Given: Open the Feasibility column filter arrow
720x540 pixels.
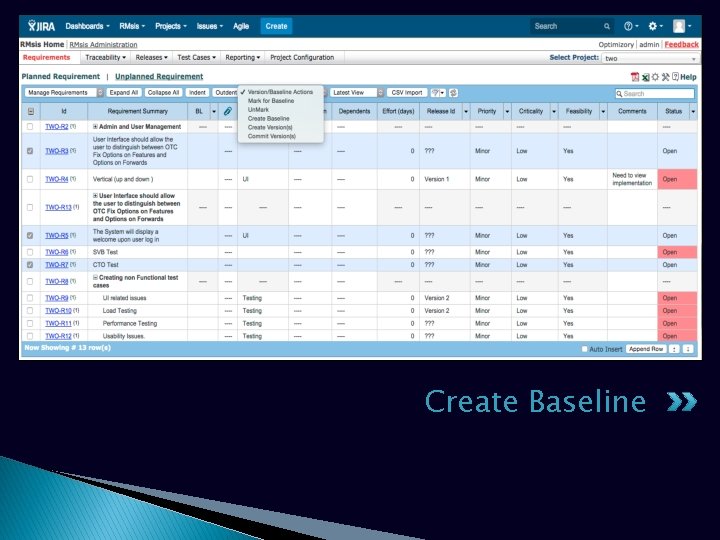Looking at the screenshot, I should tap(603, 111).
